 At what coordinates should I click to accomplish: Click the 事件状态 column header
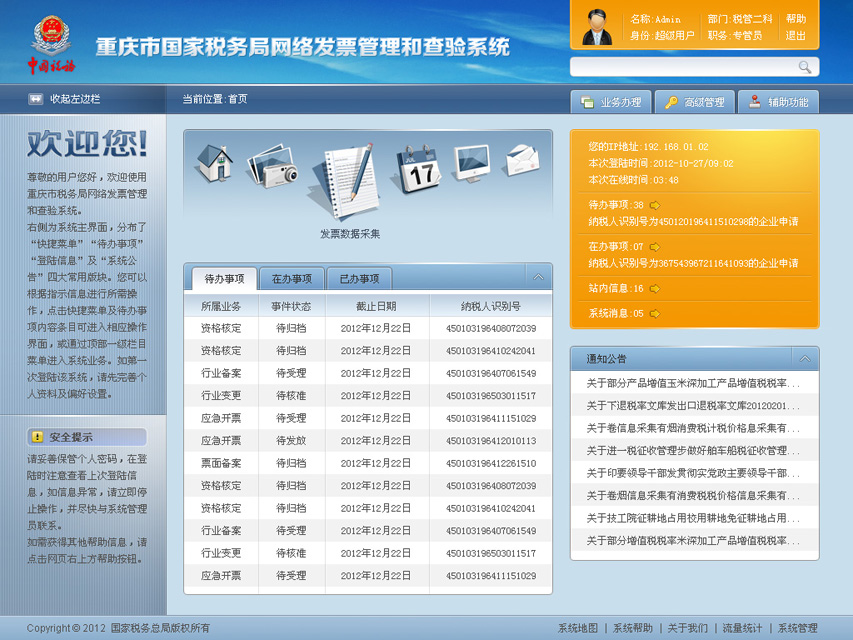(x=291, y=306)
